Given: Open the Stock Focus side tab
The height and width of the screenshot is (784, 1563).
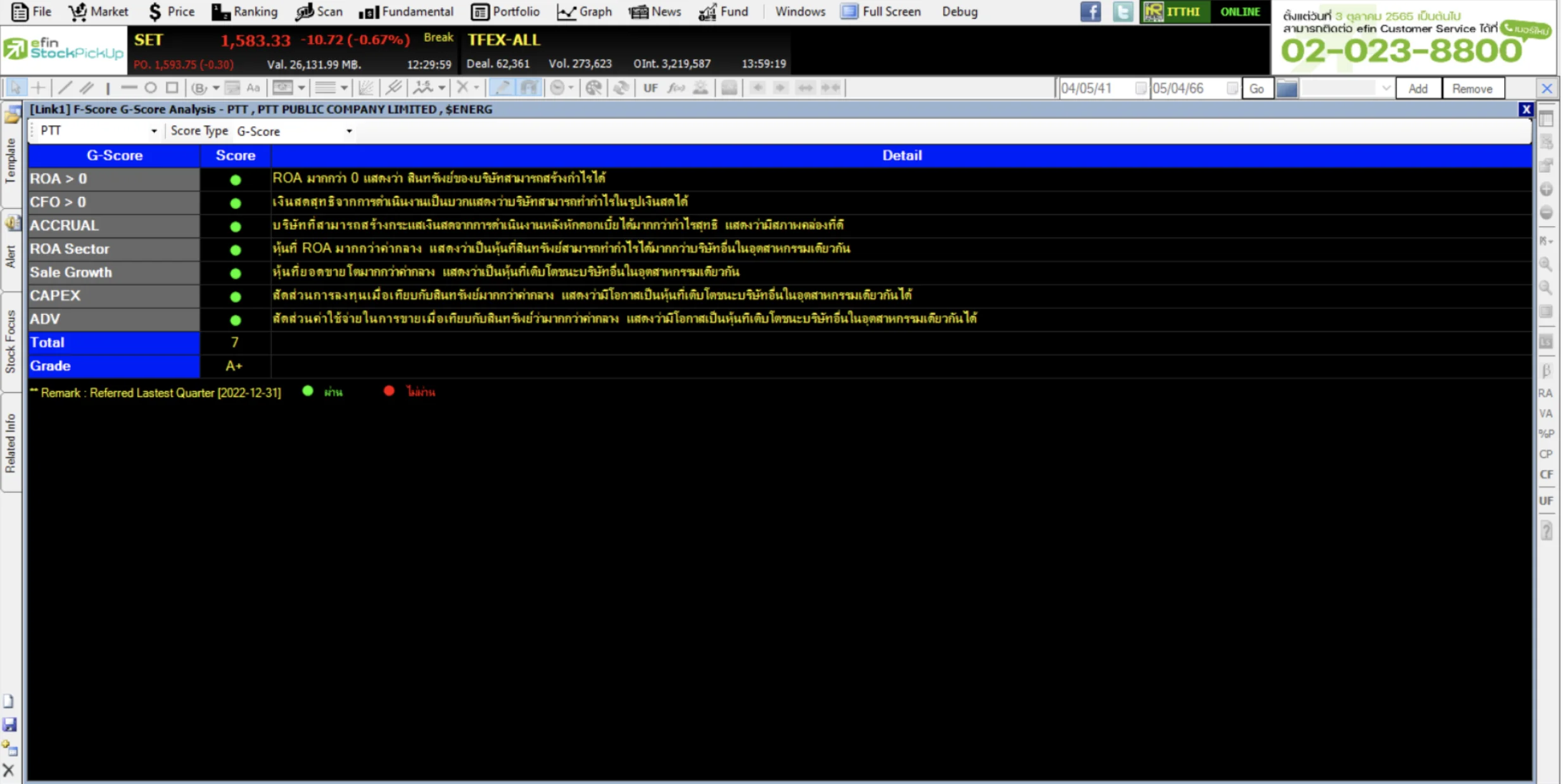Looking at the screenshot, I should [x=10, y=342].
